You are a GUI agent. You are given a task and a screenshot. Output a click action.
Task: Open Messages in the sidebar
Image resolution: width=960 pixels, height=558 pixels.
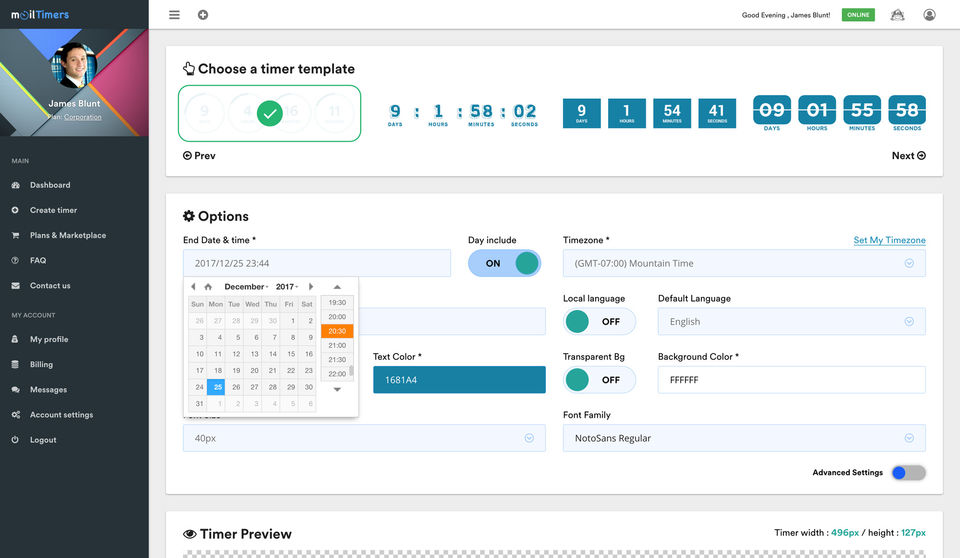(x=48, y=390)
